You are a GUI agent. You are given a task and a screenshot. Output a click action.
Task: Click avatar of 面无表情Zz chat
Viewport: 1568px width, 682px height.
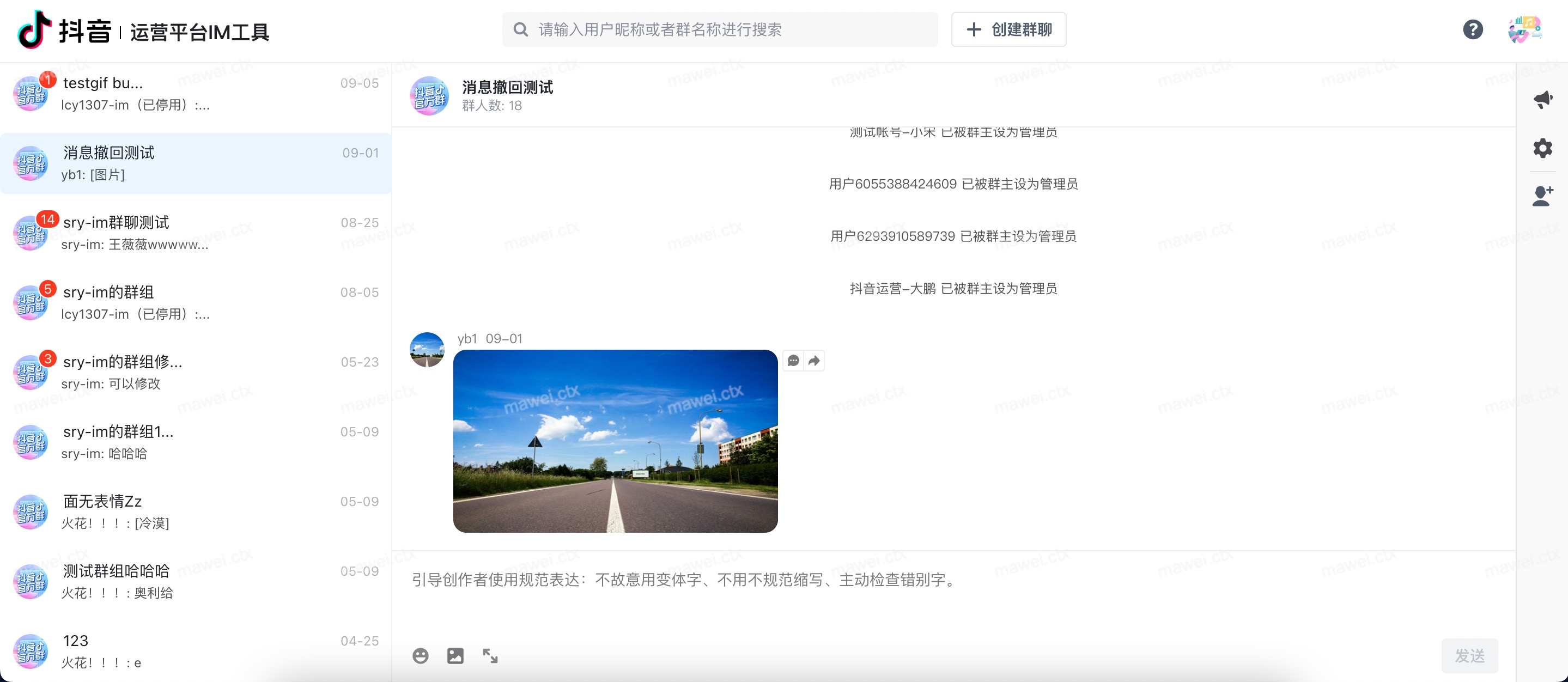pyautogui.click(x=31, y=511)
